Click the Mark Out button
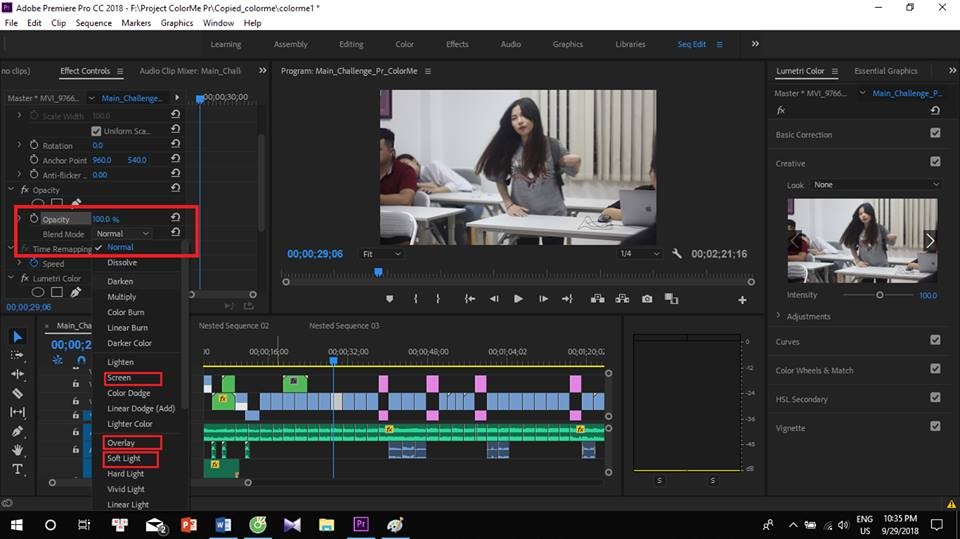 [x=438, y=299]
